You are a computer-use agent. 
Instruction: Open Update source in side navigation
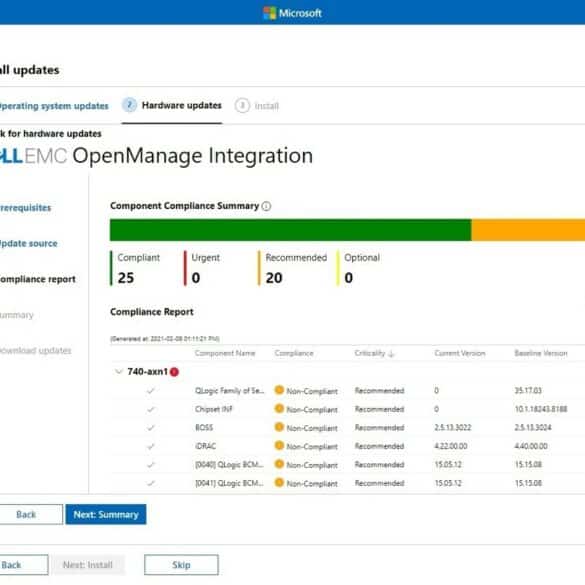(x=29, y=244)
